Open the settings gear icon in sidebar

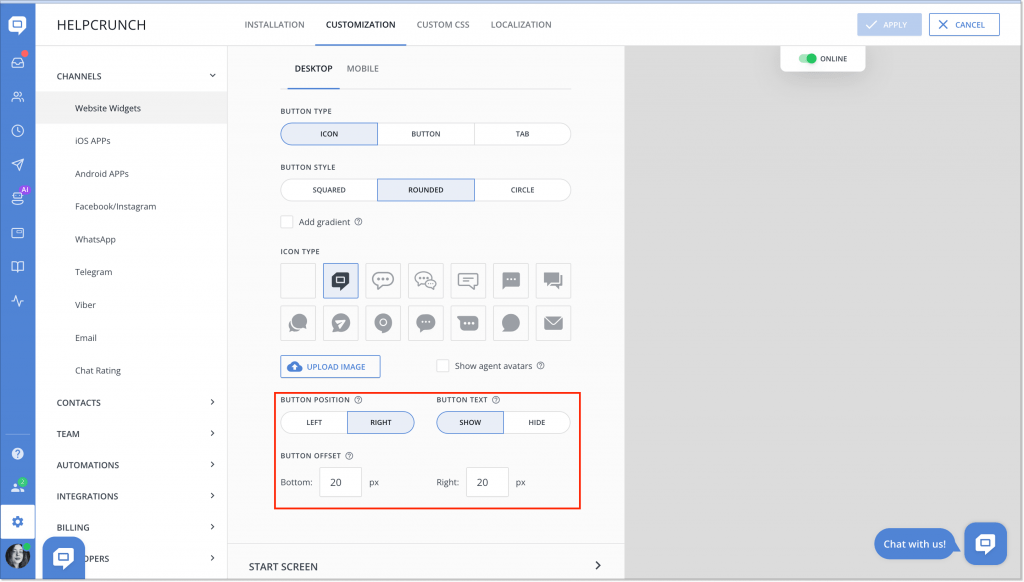[18, 521]
